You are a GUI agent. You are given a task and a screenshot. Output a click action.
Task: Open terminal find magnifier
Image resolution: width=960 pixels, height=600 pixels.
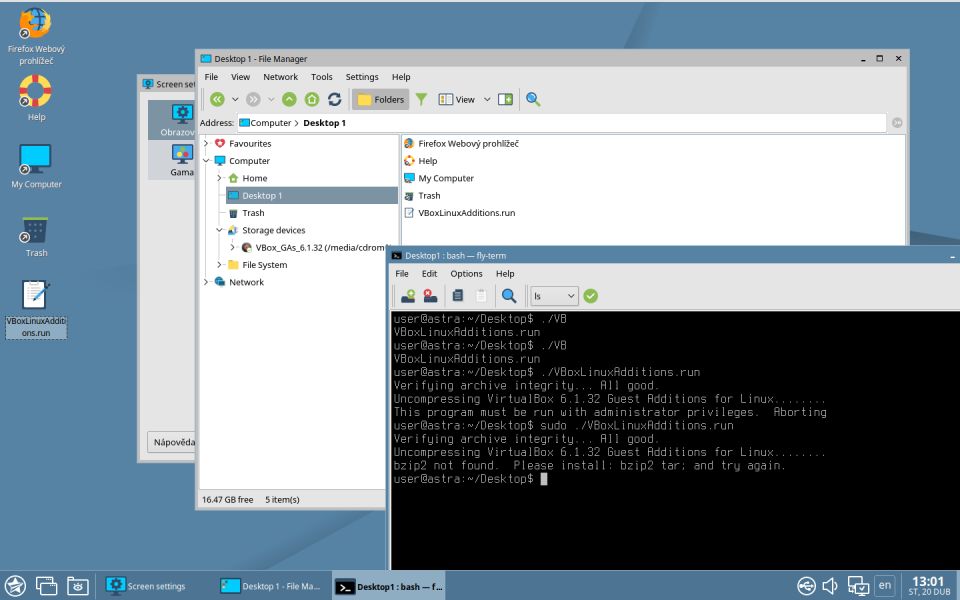tap(509, 296)
